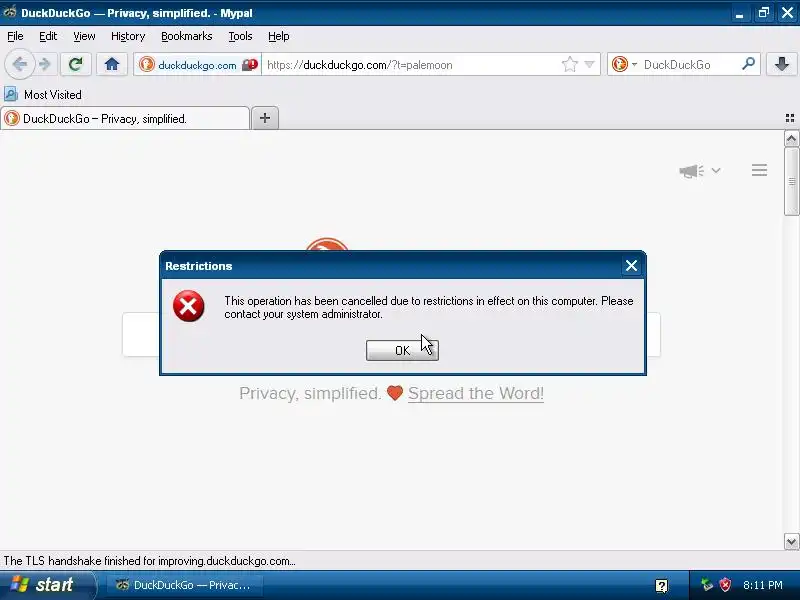Image resolution: width=800 pixels, height=600 pixels.
Task: Click the Most Visited bookmark label
Action: [53, 95]
